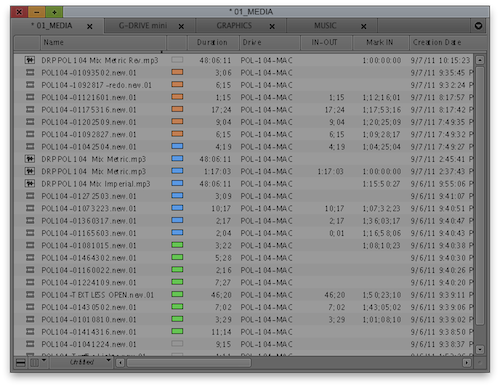Click clip icon next to POL104-01041224.new.01
The image size is (500, 387).
pyautogui.click(x=30, y=344)
